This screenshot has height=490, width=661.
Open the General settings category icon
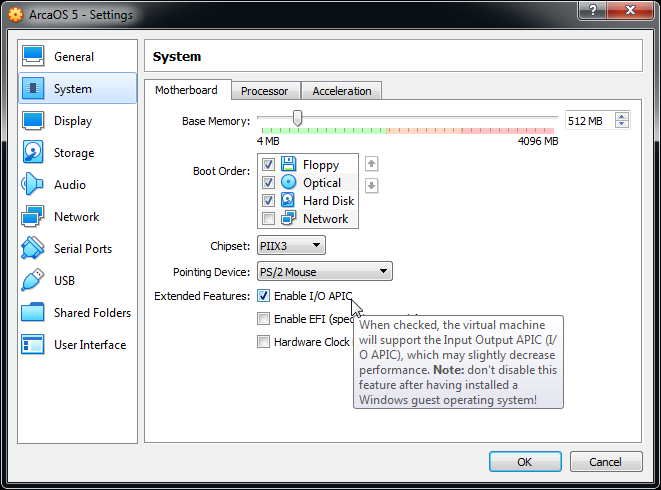(33, 56)
